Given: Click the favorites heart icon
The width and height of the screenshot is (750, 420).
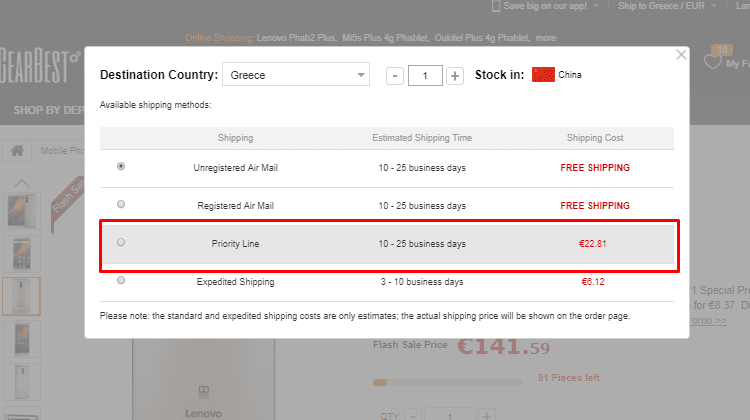Looking at the screenshot, I should [713, 62].
